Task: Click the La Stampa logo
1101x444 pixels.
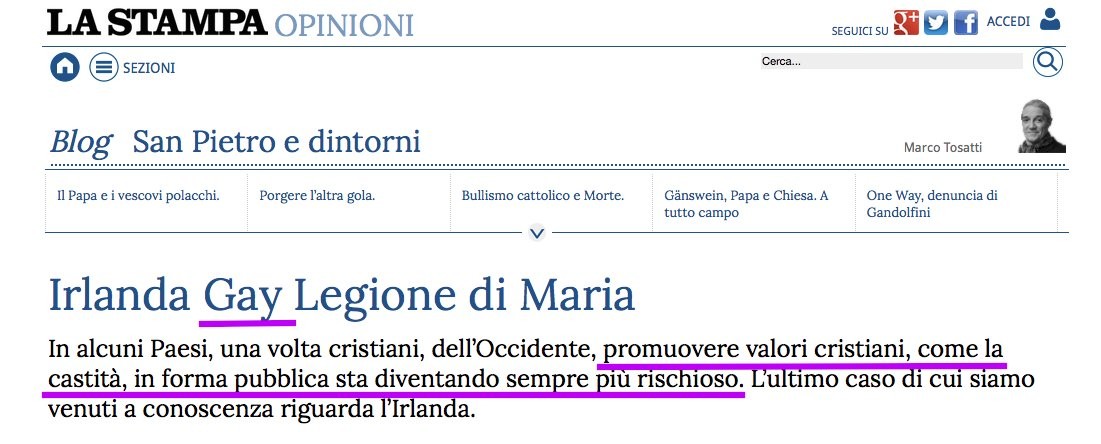Action: tap(156, 22)
